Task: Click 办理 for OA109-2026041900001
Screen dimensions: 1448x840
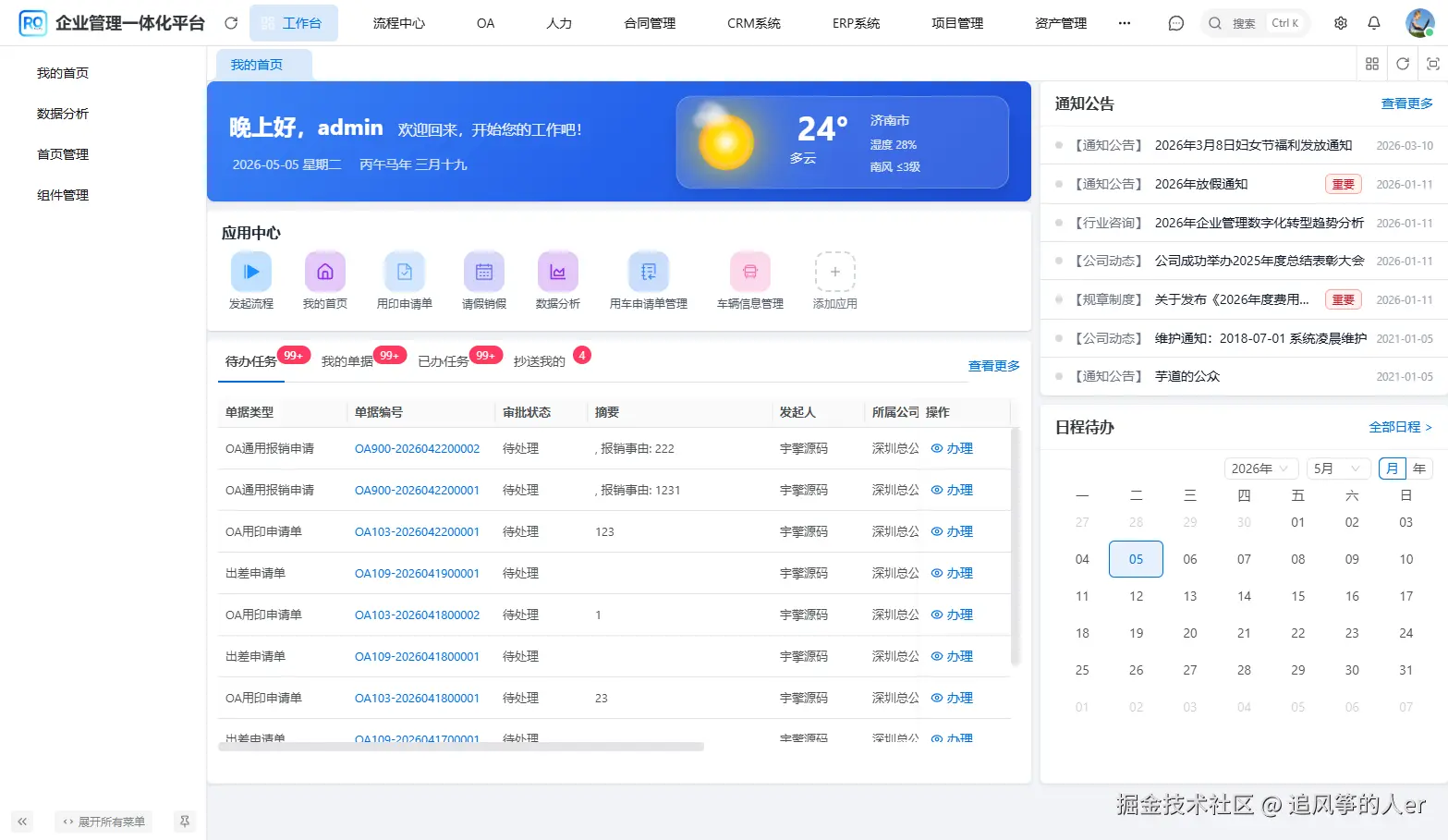Action: (952, 573)
